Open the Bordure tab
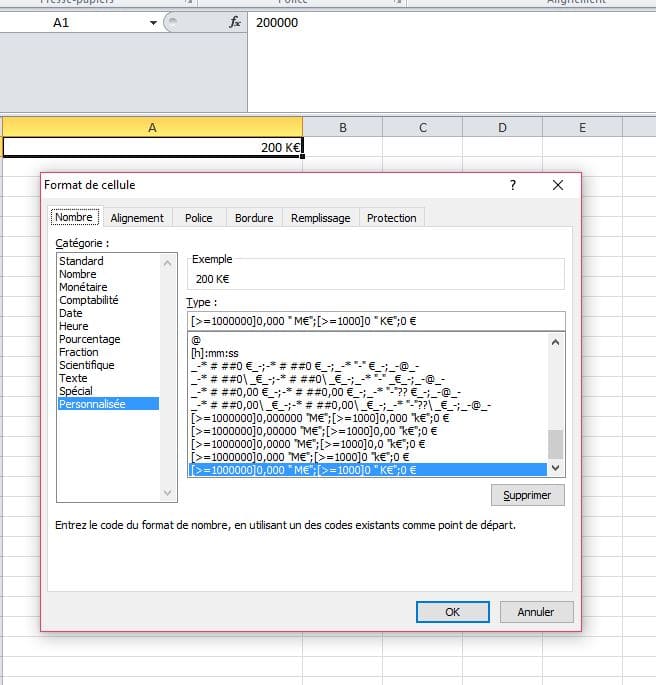Screen dimensions: 656x685 click(x=254, y=218)
